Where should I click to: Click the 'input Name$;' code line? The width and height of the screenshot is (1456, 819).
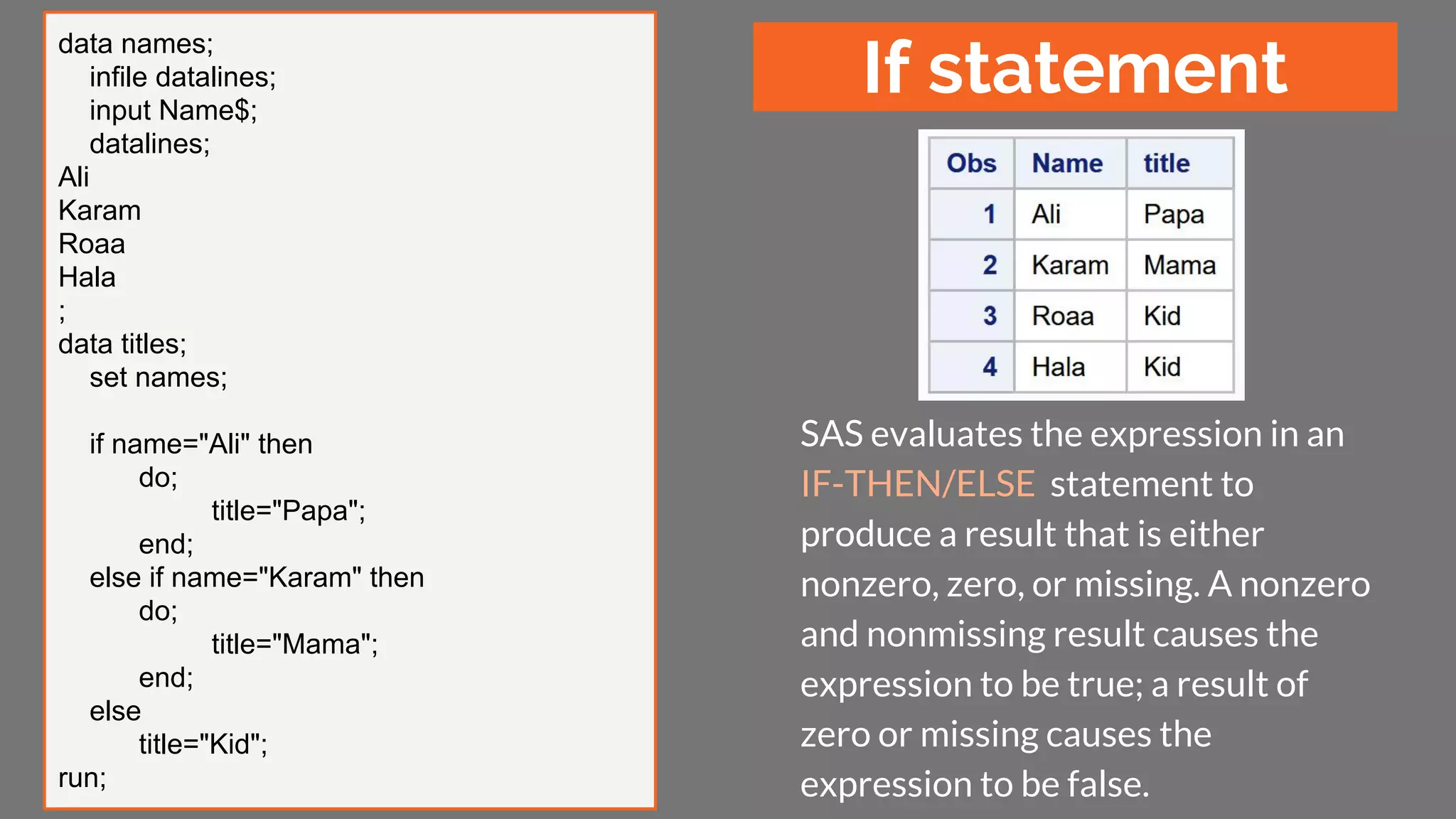tap(173, 110)
